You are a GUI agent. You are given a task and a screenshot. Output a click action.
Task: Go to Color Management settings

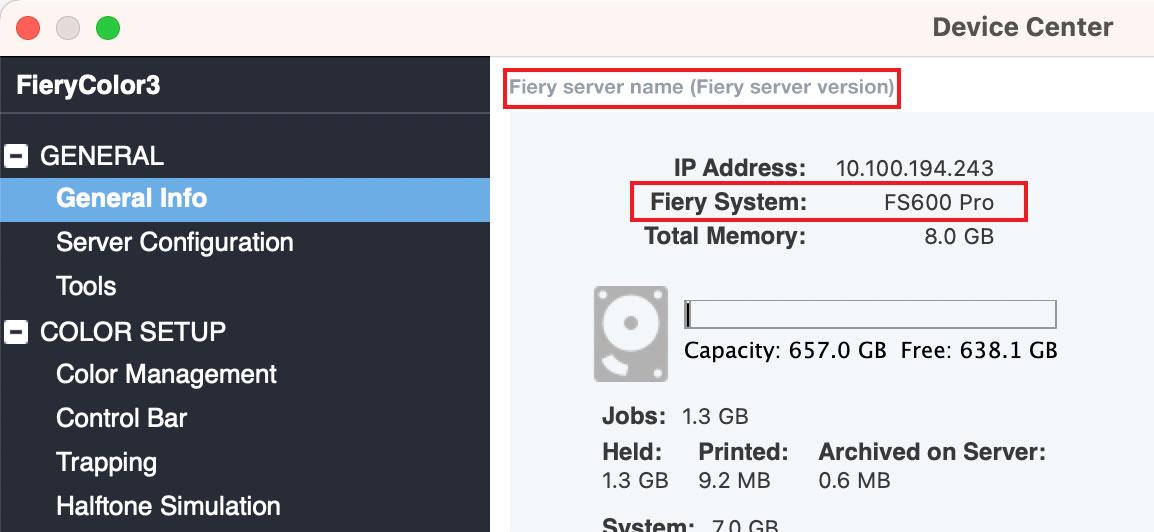click(166, 374)
